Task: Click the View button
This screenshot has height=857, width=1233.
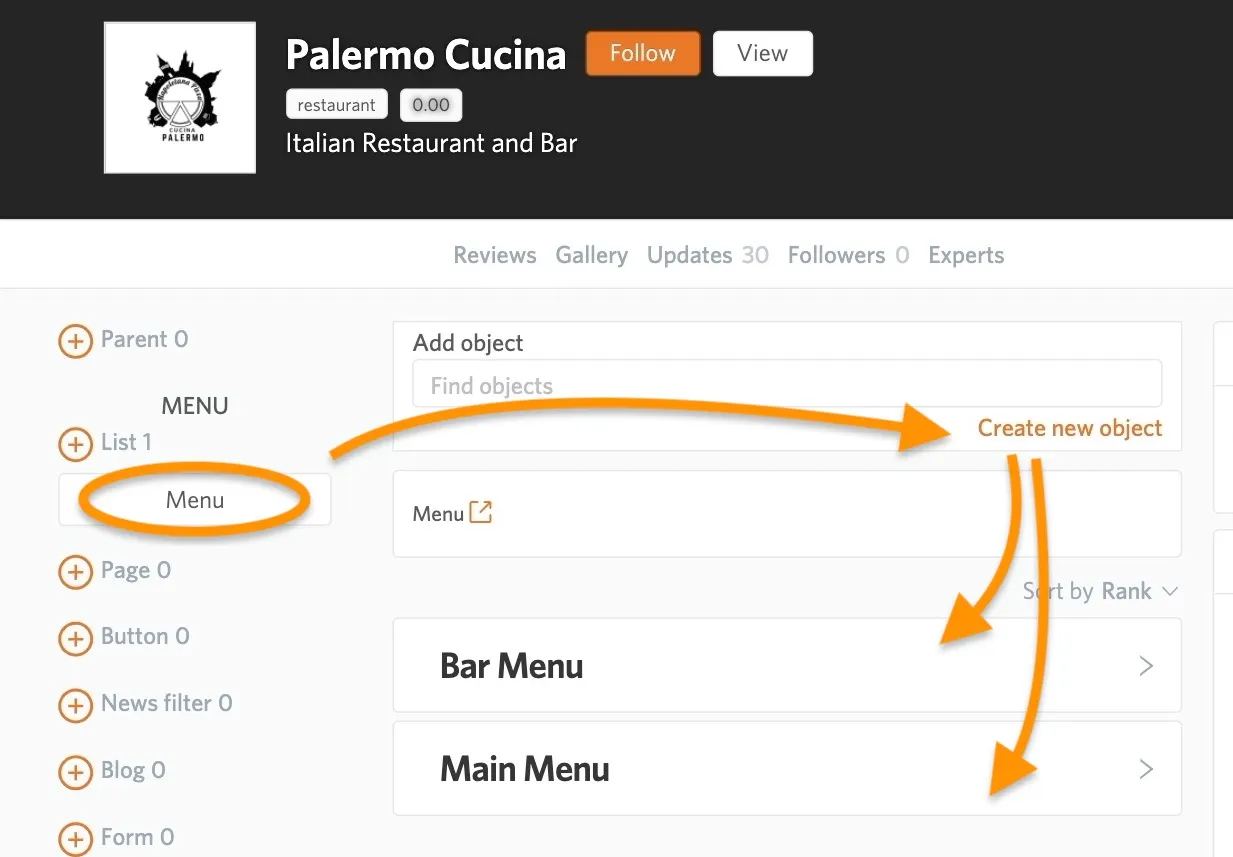Action: coord(763,53)
